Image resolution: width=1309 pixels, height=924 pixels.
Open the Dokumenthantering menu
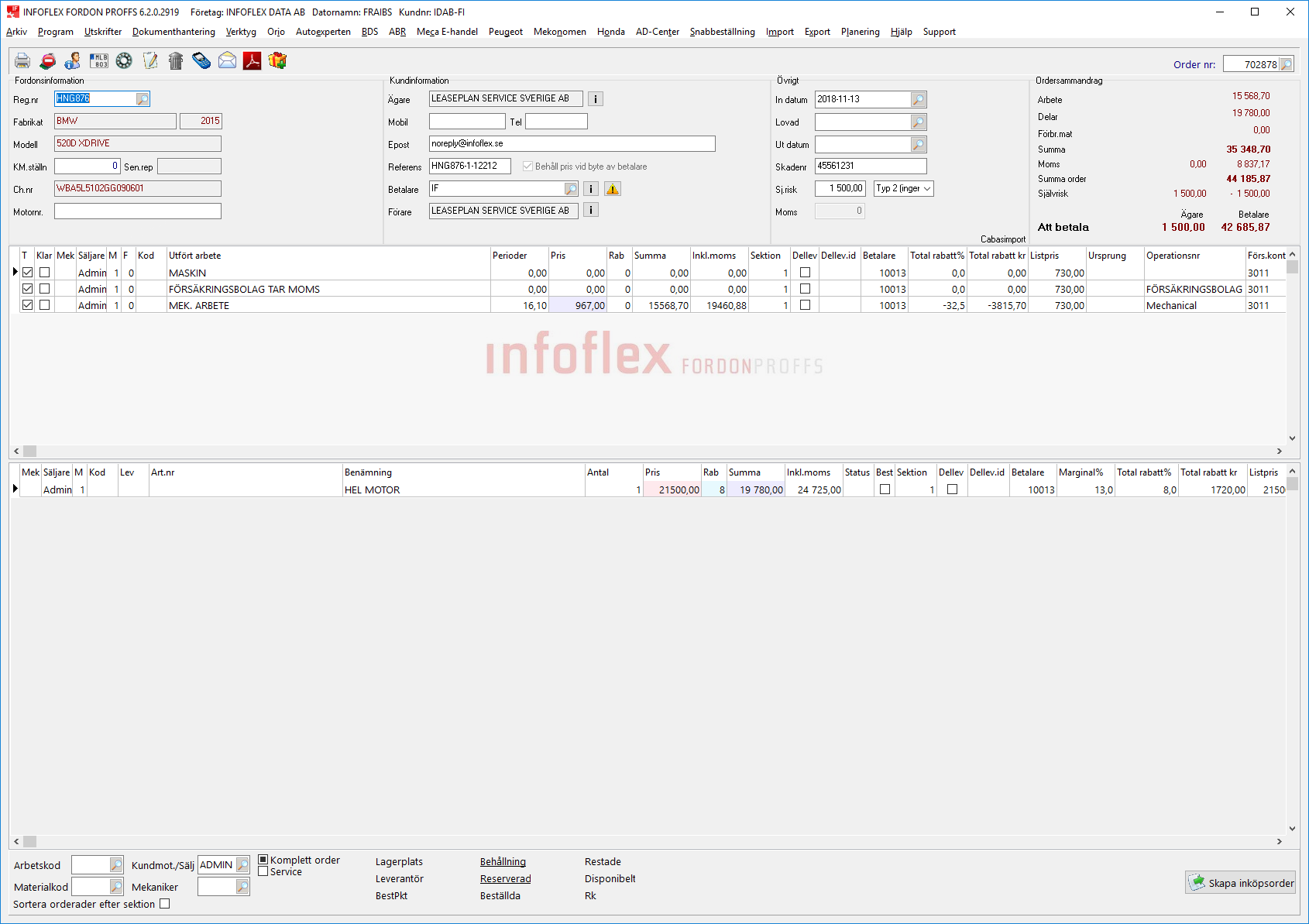coord(174,32)
